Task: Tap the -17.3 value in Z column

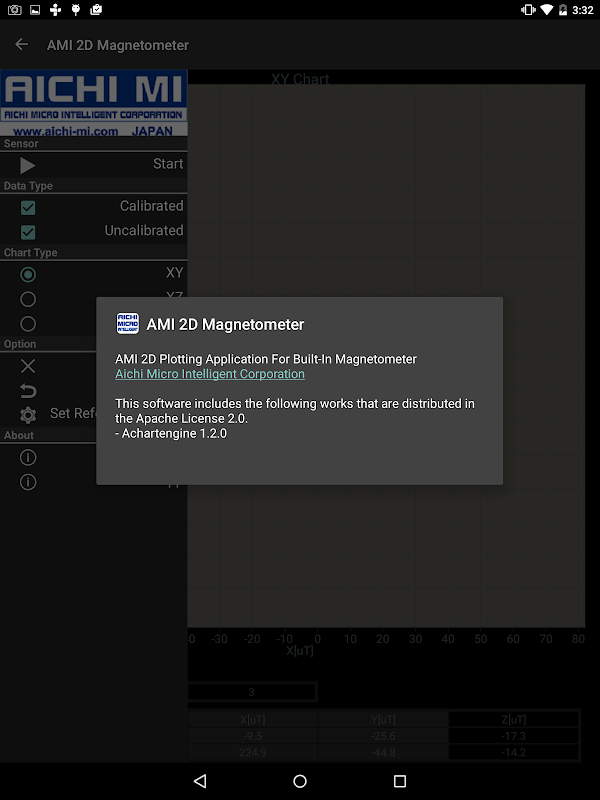Action: pyautogui.click(x=514, y=736)
